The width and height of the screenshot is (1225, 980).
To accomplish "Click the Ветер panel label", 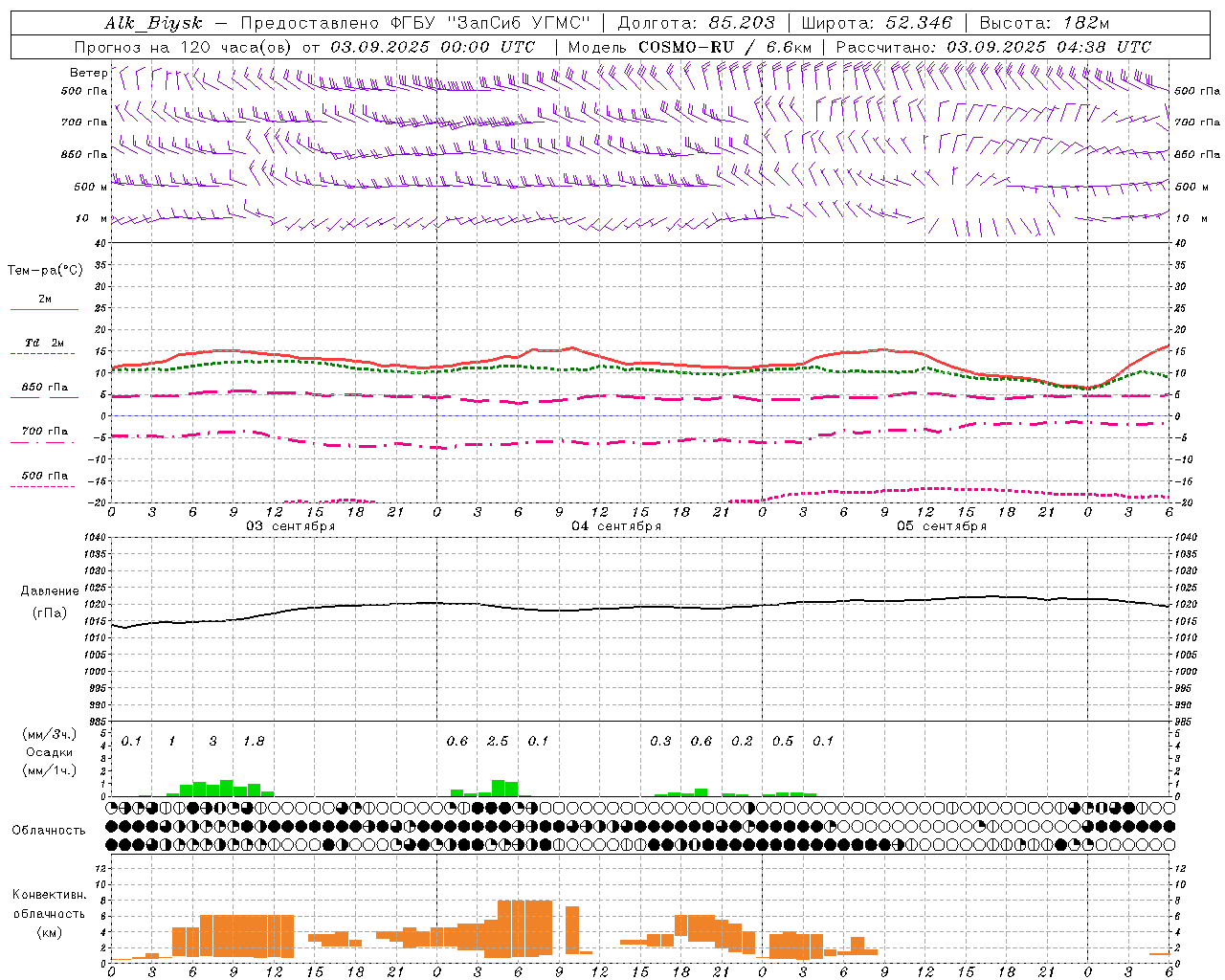I will point(88,73).
